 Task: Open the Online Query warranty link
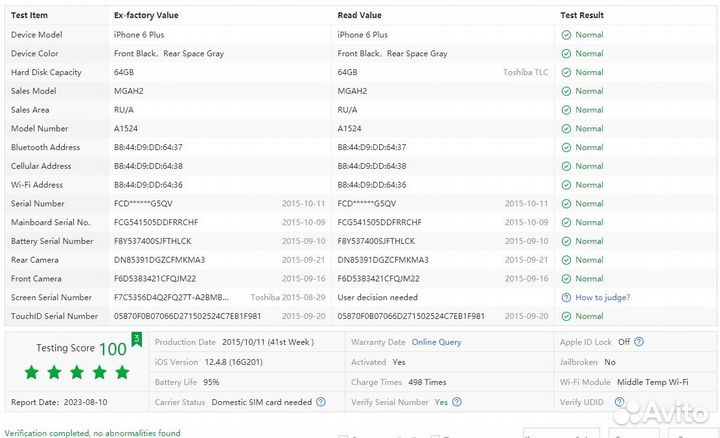[x=436, y=342]
